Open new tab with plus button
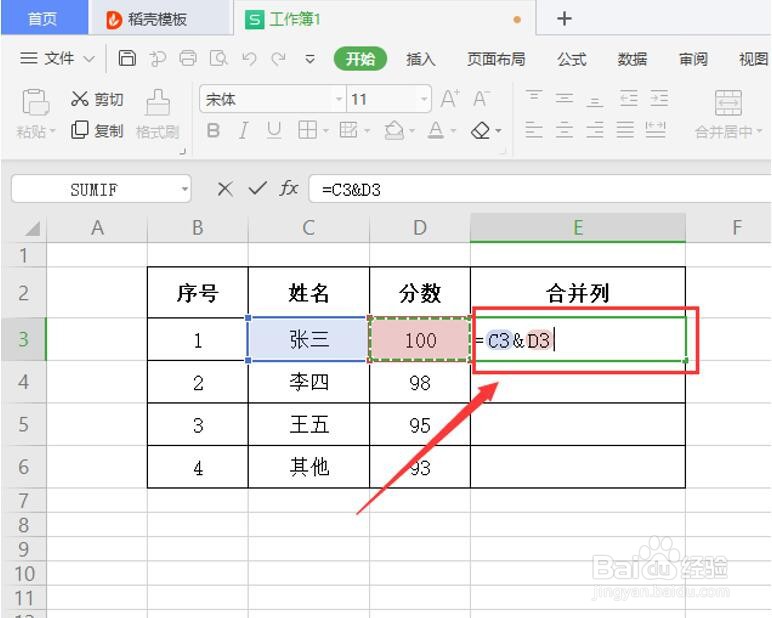Viewport: 772px width, 618px height. click(x=564, y=19)
